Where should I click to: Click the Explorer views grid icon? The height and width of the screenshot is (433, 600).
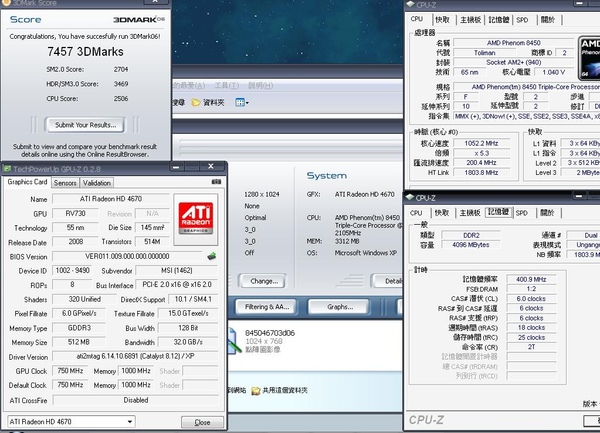[x=240, y=103]
